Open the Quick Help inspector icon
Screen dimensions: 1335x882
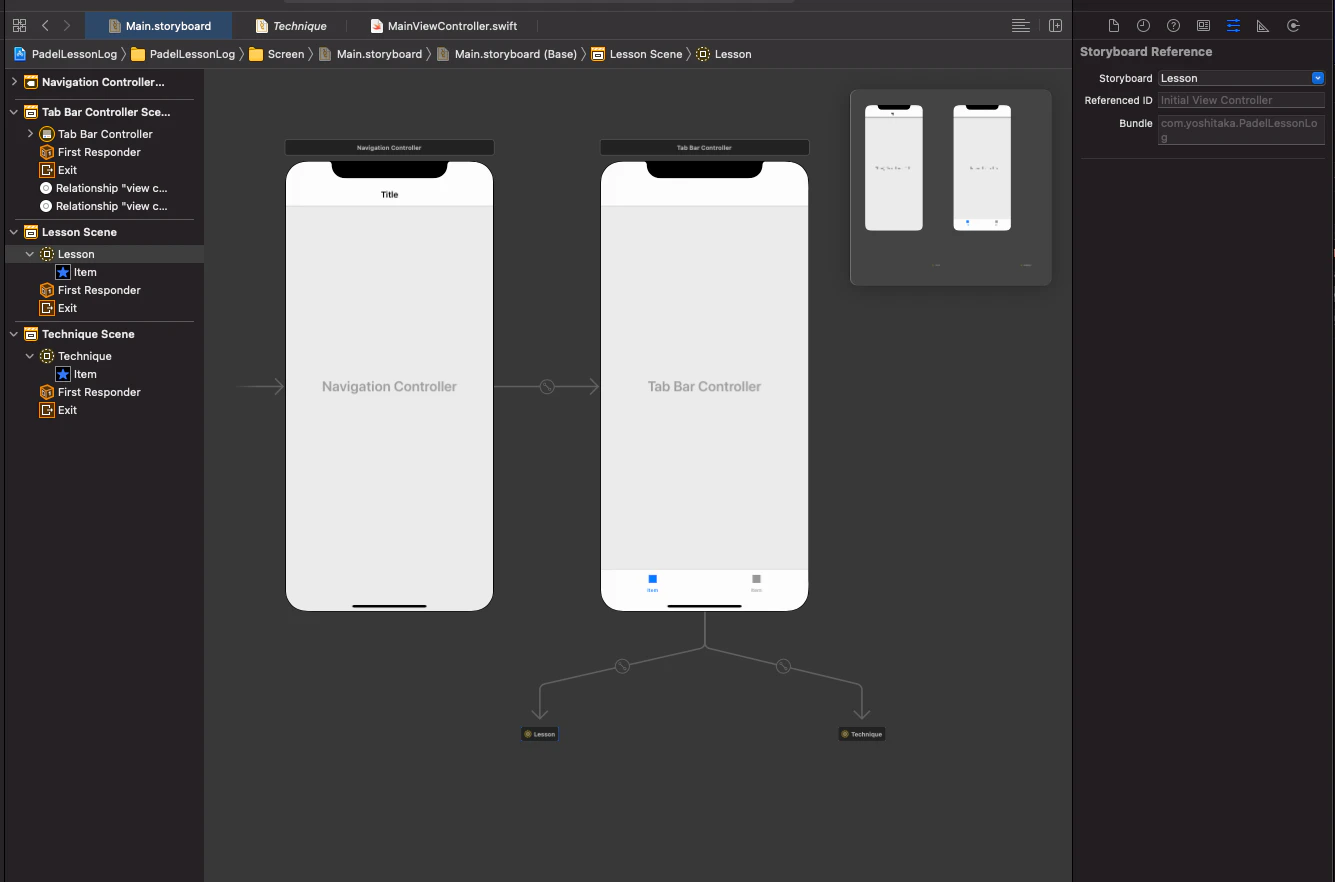[1174, 26]
